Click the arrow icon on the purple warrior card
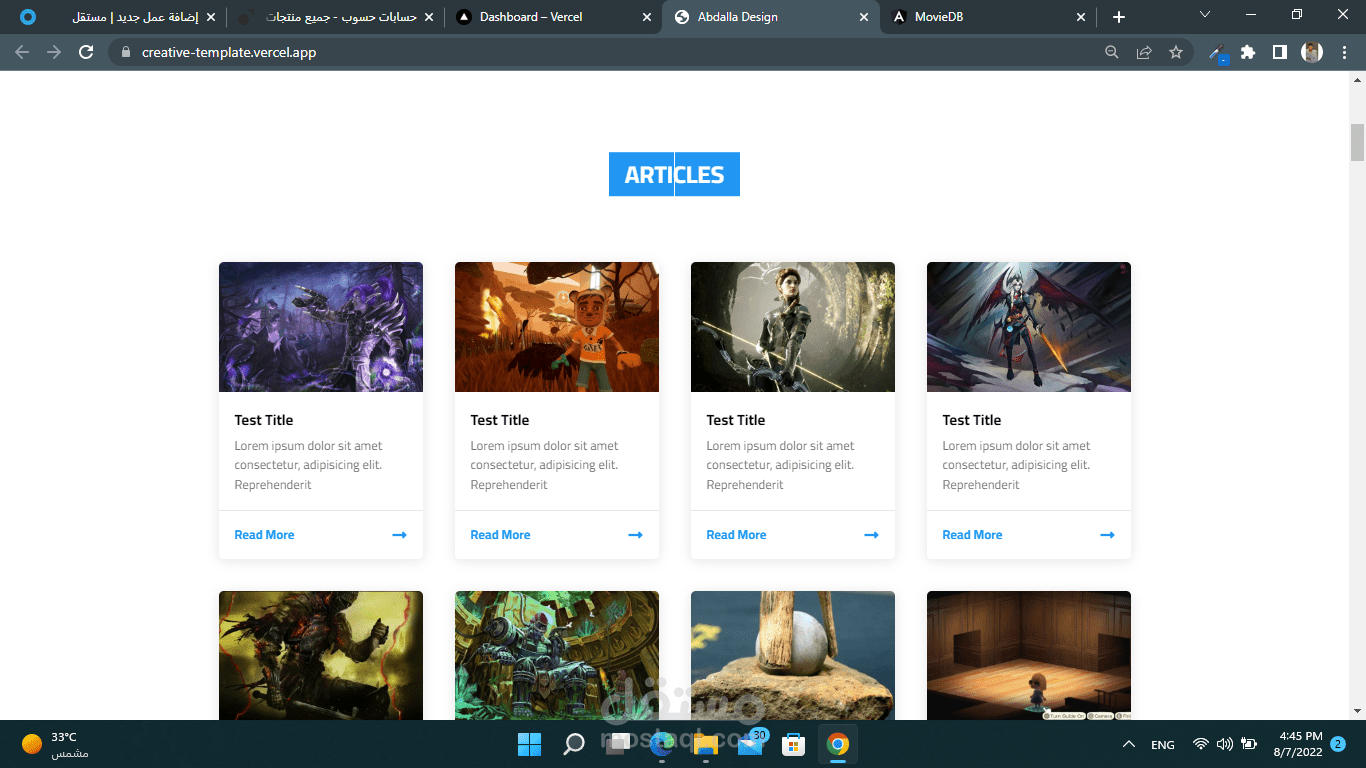Screen dimensions: 1366x768 [399, 535]
